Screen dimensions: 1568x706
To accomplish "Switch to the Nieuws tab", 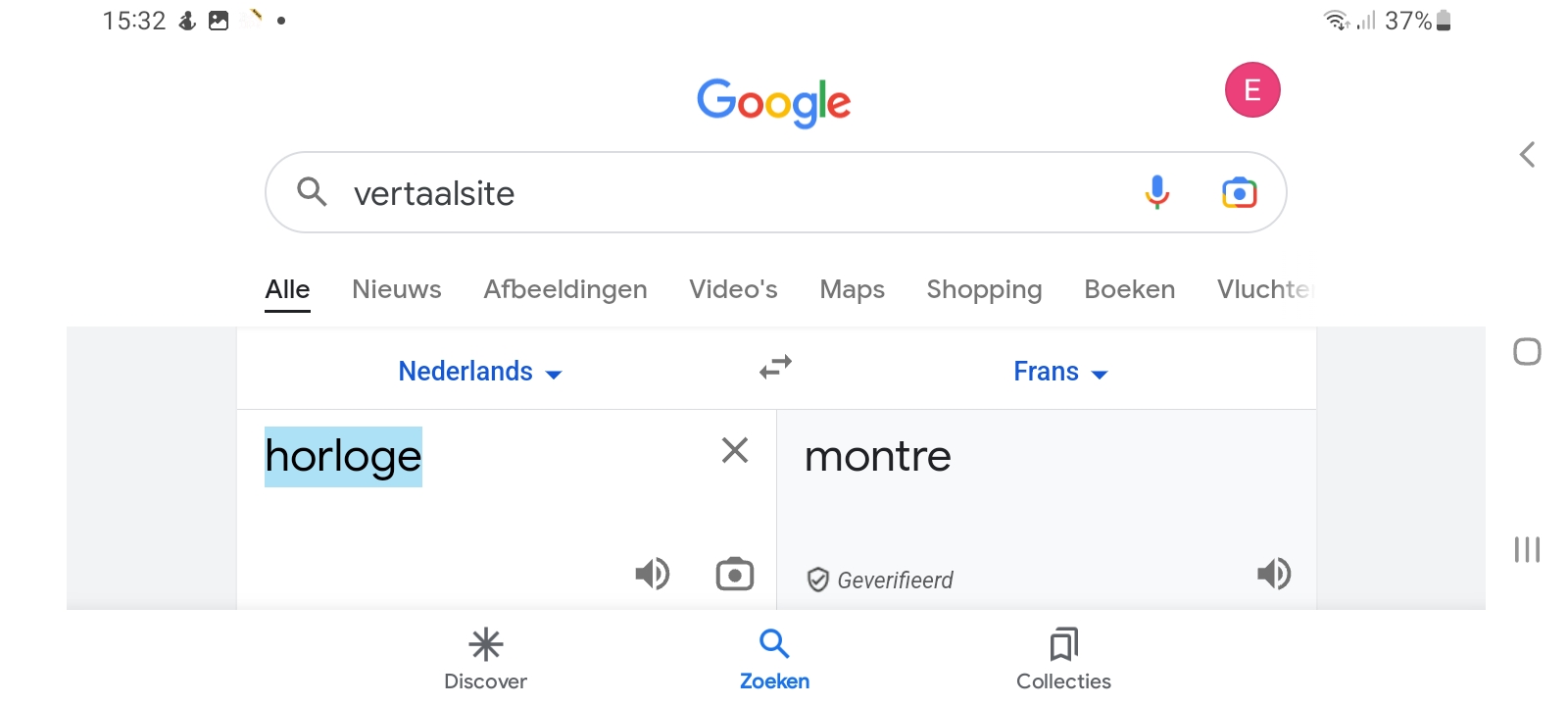I will (x=397, y=289).
